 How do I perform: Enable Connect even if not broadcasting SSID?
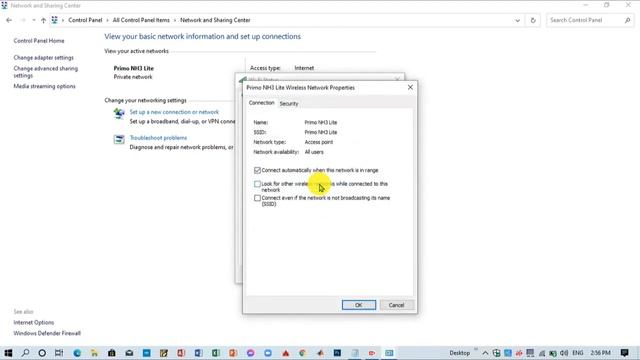(x=257, y=198)
